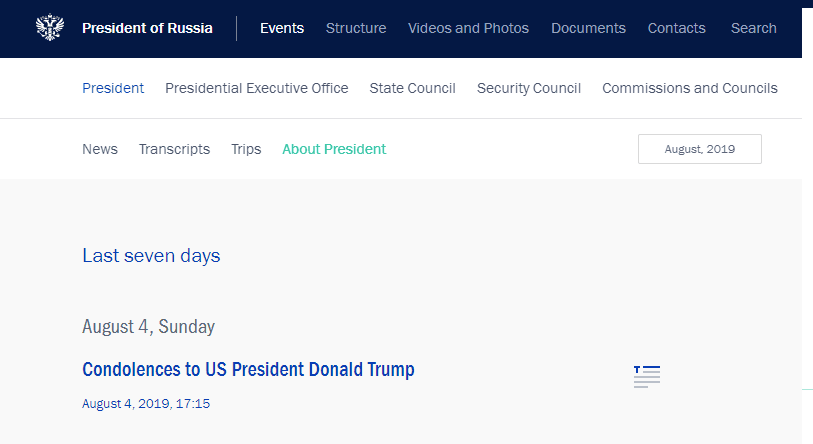The width and height of the screenshot is (813, 444).
Task: Show the News section
Action: click(x=100, y=149)
